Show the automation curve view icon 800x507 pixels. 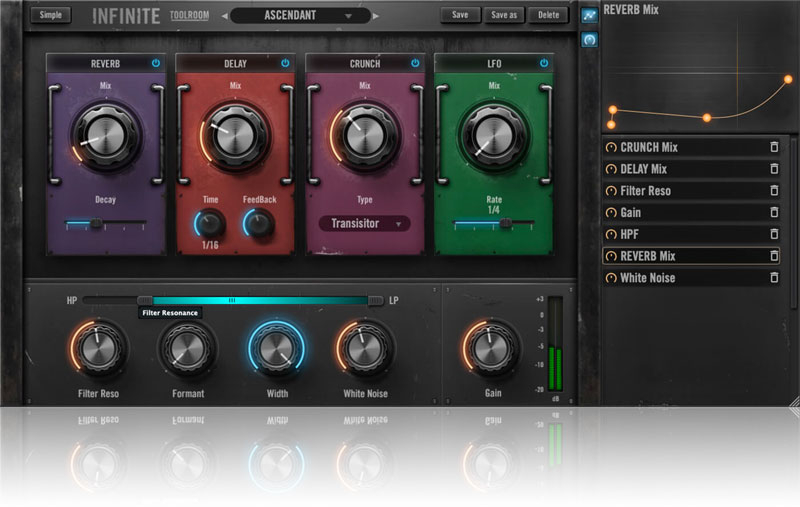[x=589, y=15]
